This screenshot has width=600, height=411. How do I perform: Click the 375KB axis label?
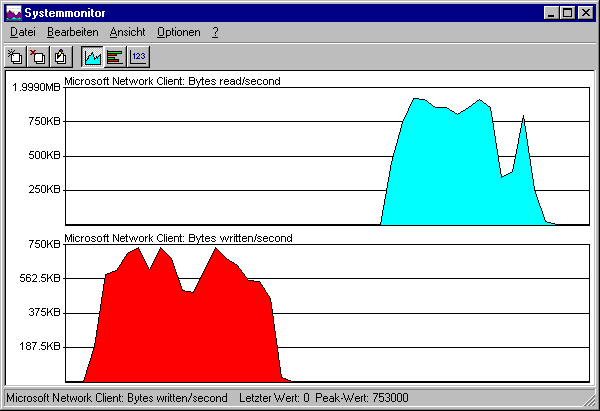point(44,313)
